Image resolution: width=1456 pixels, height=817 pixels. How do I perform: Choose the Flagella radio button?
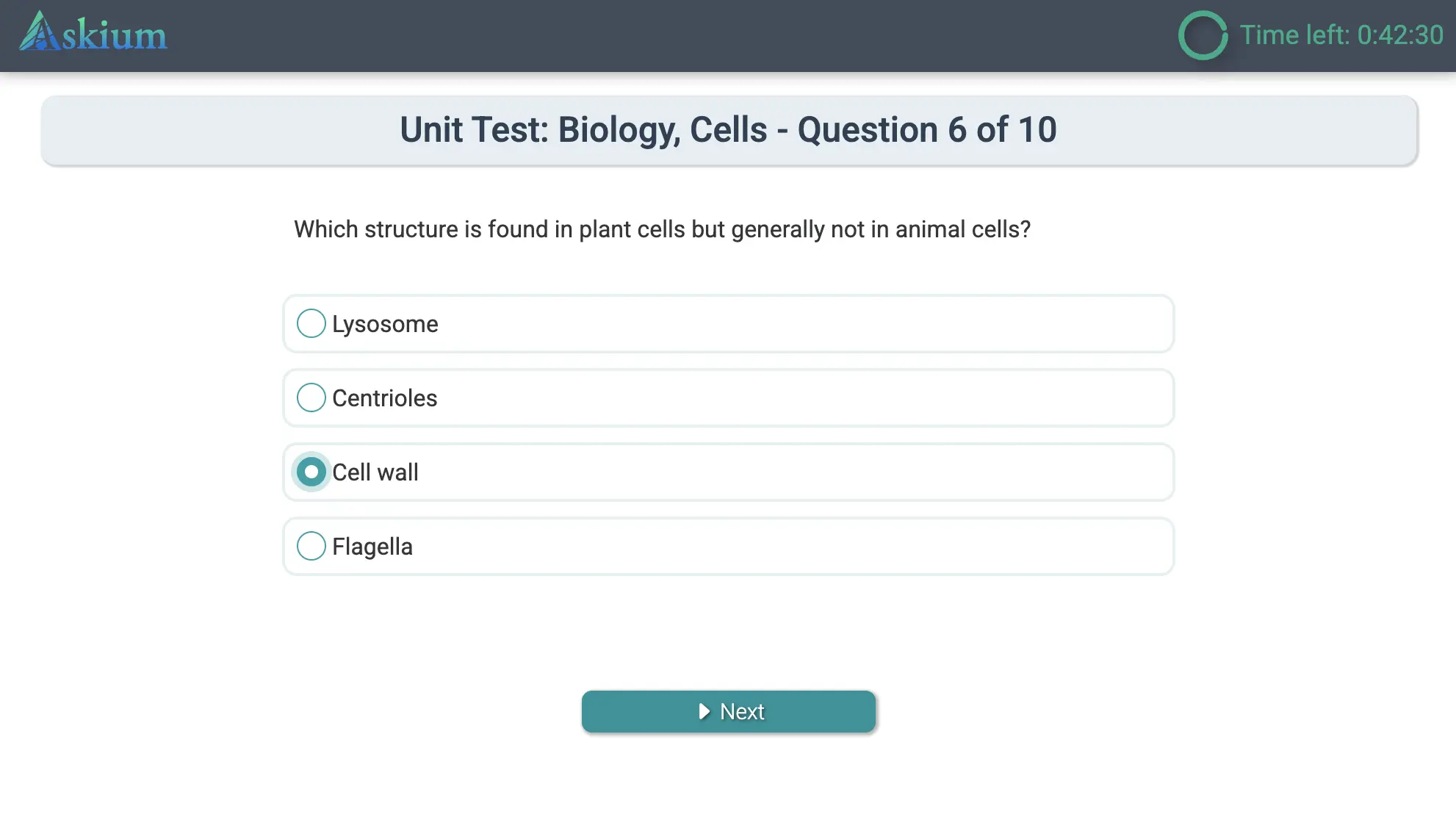pyautogui.click(x=311, y=546)
